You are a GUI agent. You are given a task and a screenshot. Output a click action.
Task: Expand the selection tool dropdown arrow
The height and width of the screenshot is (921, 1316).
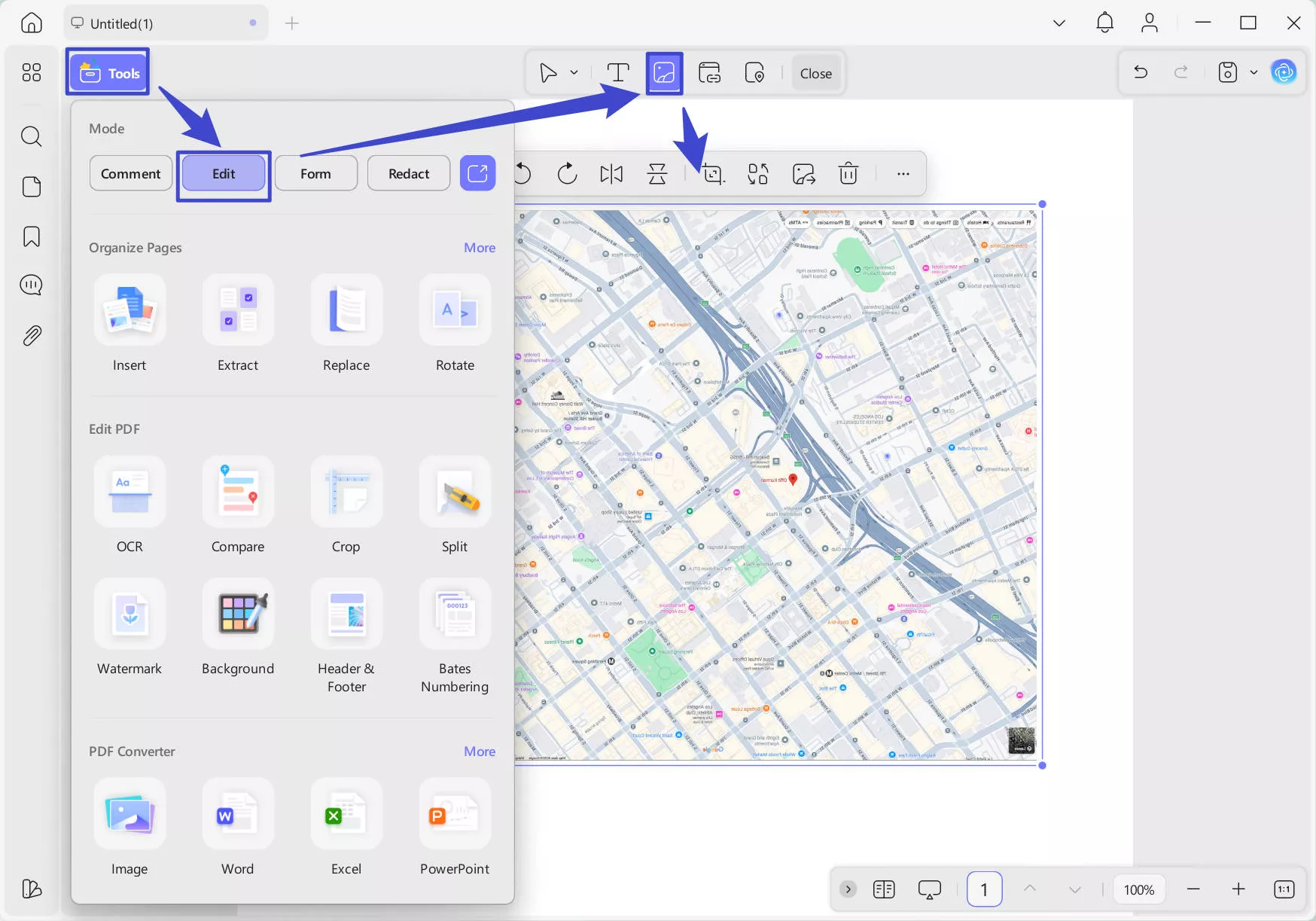pyautogui.click(x=574, y=72)
